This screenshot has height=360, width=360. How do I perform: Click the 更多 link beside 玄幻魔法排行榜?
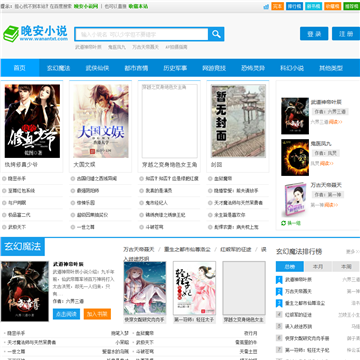pyautogui.click(x=353, y=252)
